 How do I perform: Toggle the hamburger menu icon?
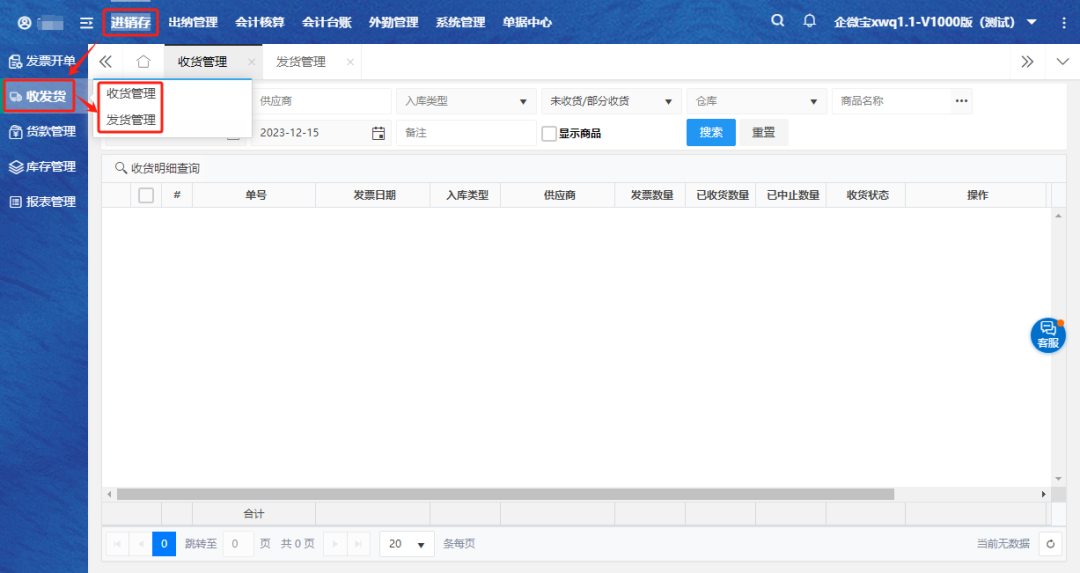pyautogui.click(x=87, y=22)
